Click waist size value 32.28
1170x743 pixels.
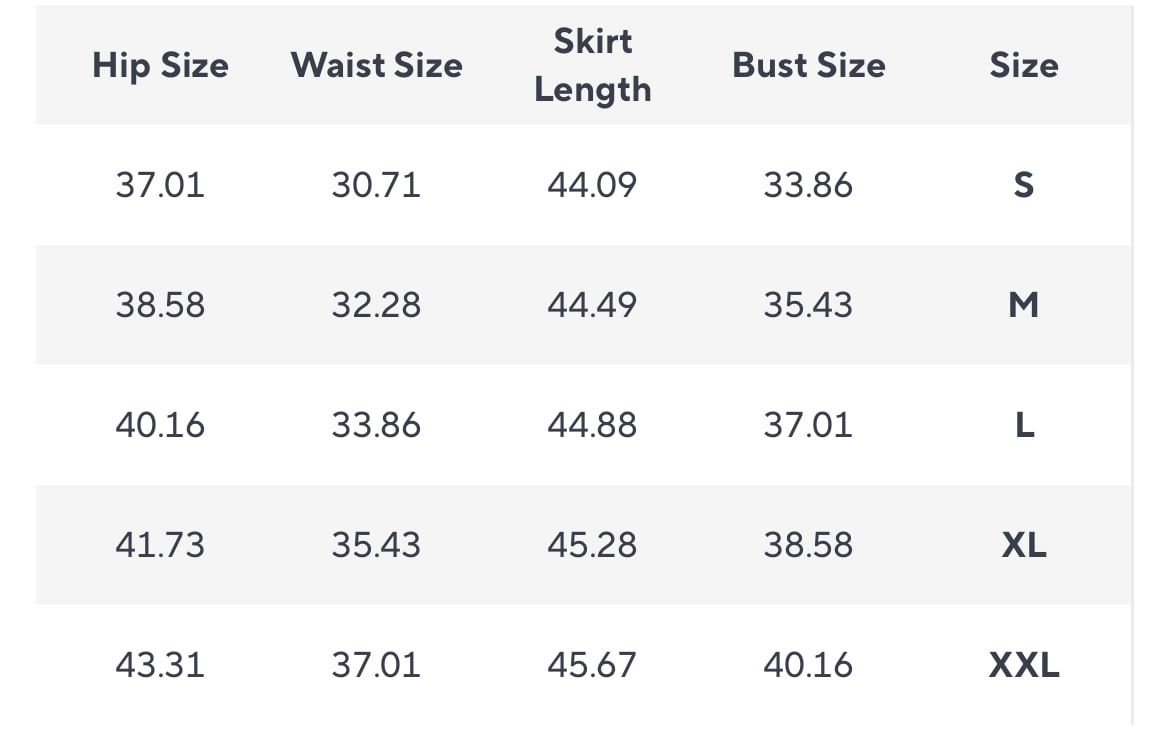click(x=376, y=305)
